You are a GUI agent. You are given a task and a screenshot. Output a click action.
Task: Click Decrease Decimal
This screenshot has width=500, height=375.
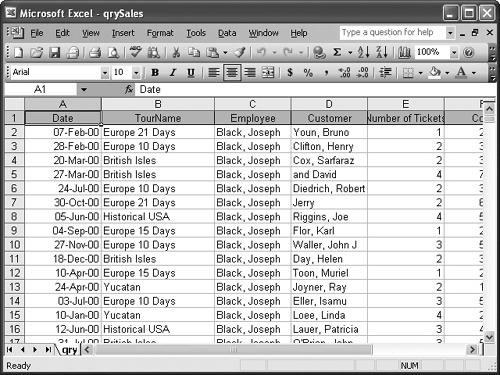coord(362,72)
